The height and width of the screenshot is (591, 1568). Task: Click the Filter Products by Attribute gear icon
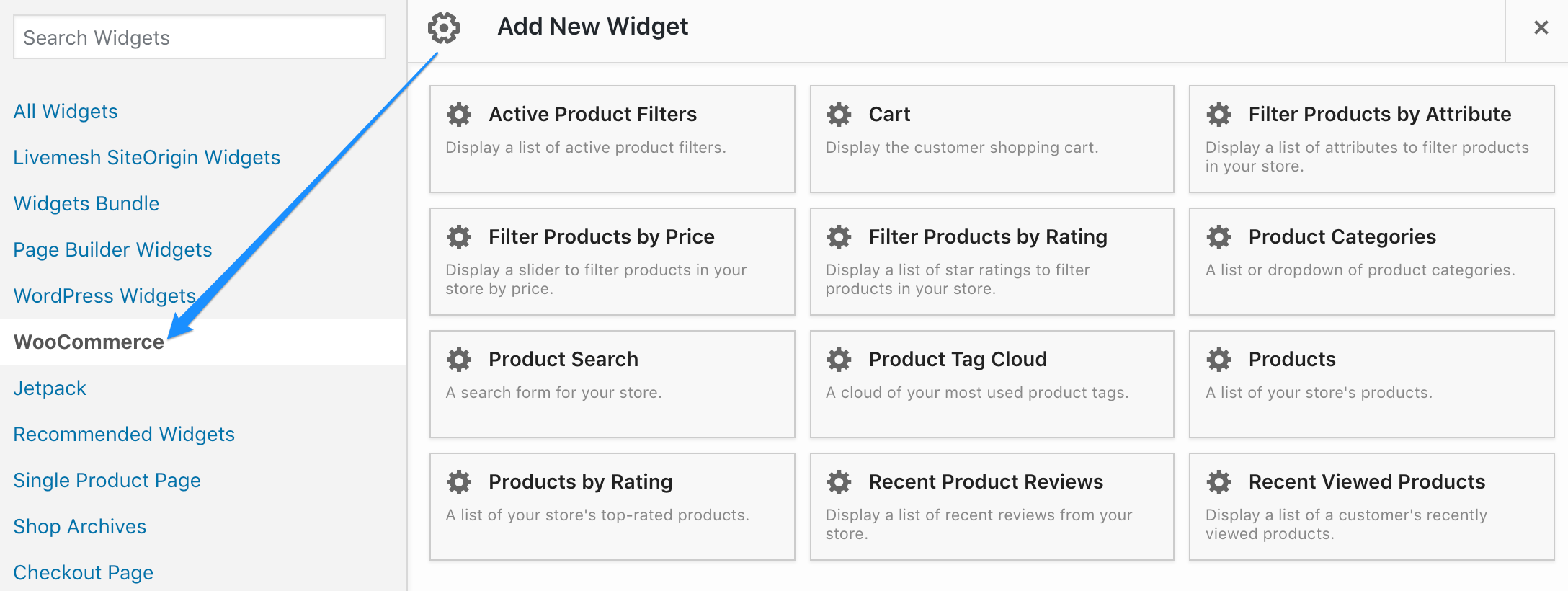pyautogui.click(x=1219, y=115)
